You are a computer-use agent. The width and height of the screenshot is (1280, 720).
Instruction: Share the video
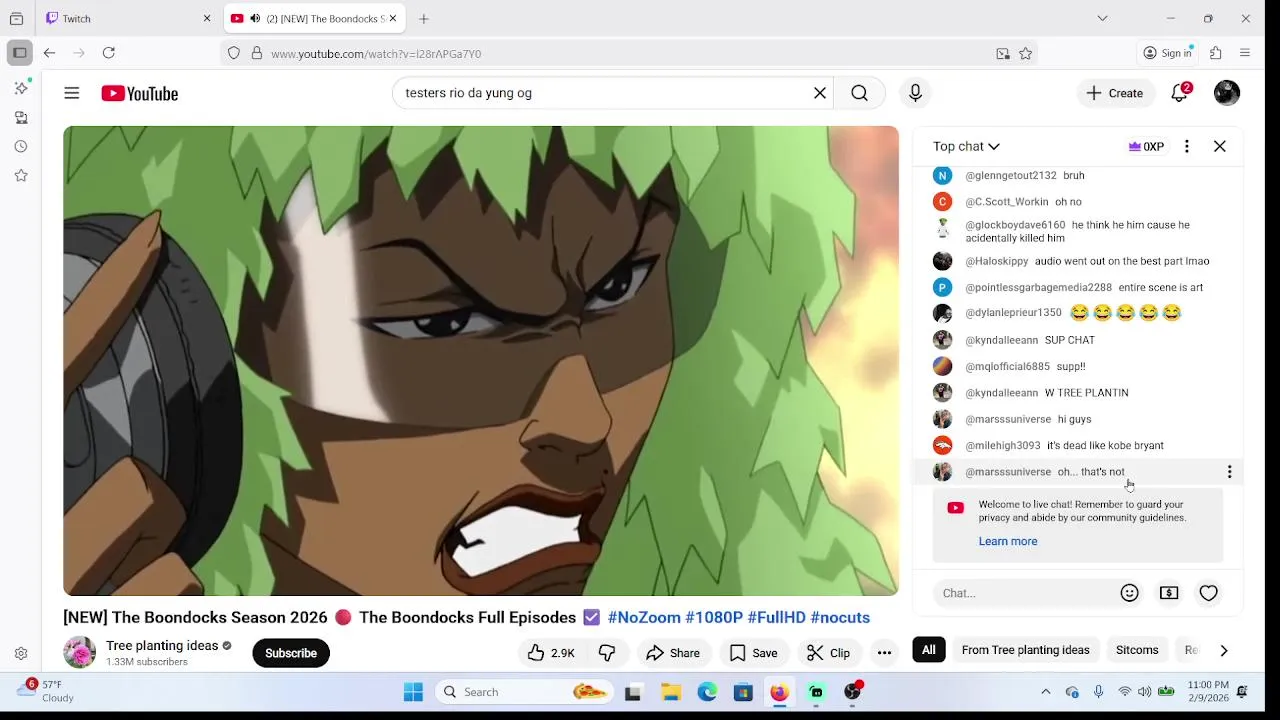(673, 653)
